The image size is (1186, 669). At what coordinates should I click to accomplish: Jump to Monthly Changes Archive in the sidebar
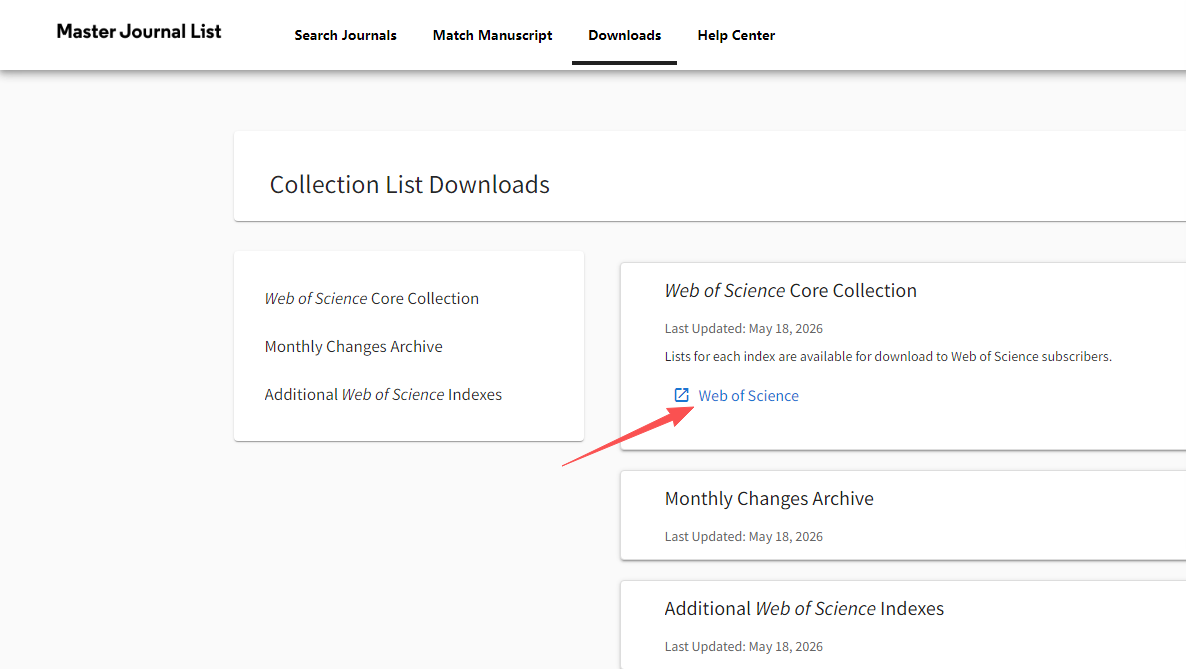[353, 347]
